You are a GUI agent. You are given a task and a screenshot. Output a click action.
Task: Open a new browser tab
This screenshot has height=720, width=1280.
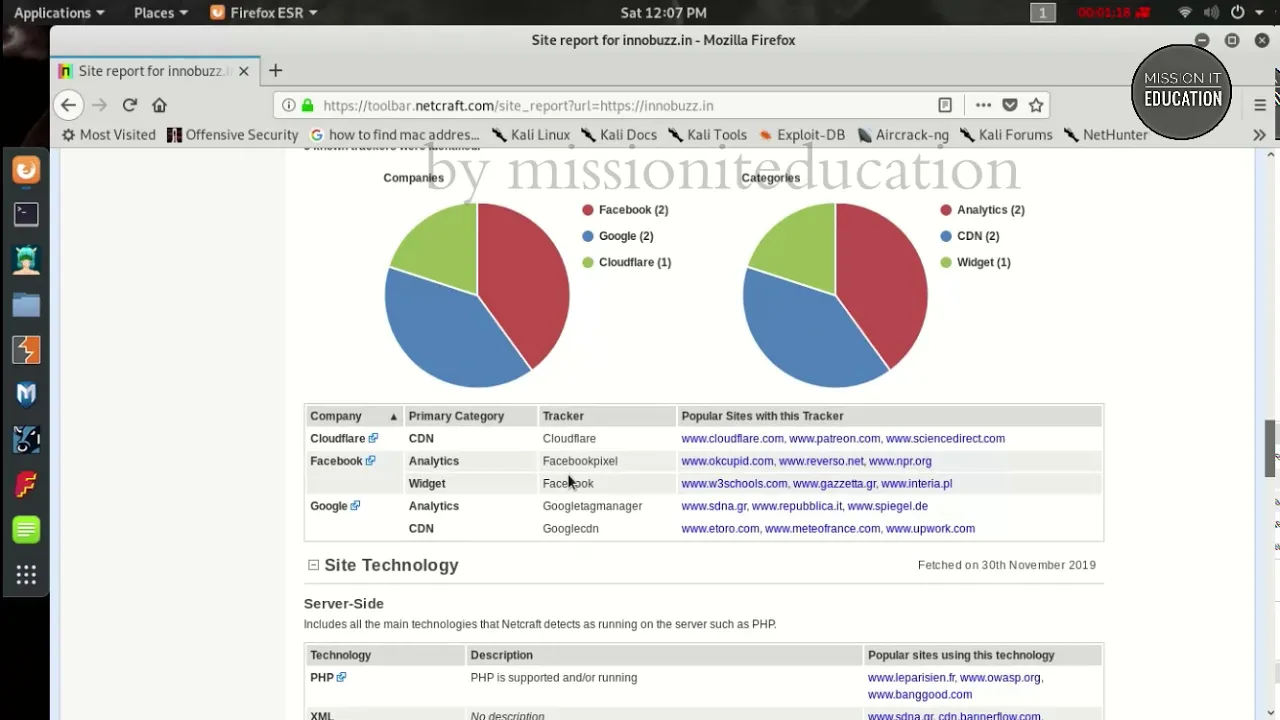pyautogui.click(x=275, y=71)
